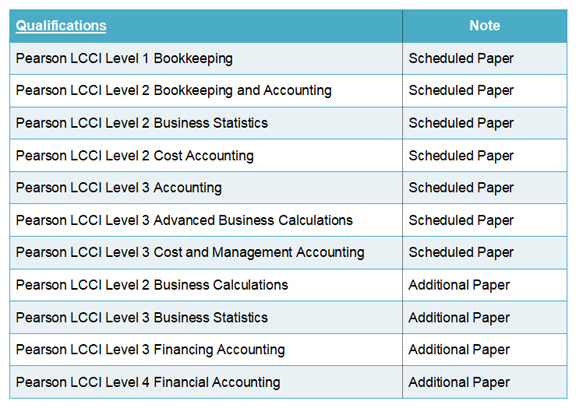Screen dimensions: 576x408
Task: Select Pearson LCCI Level 3 Accounting
Action: pos(119,188)
